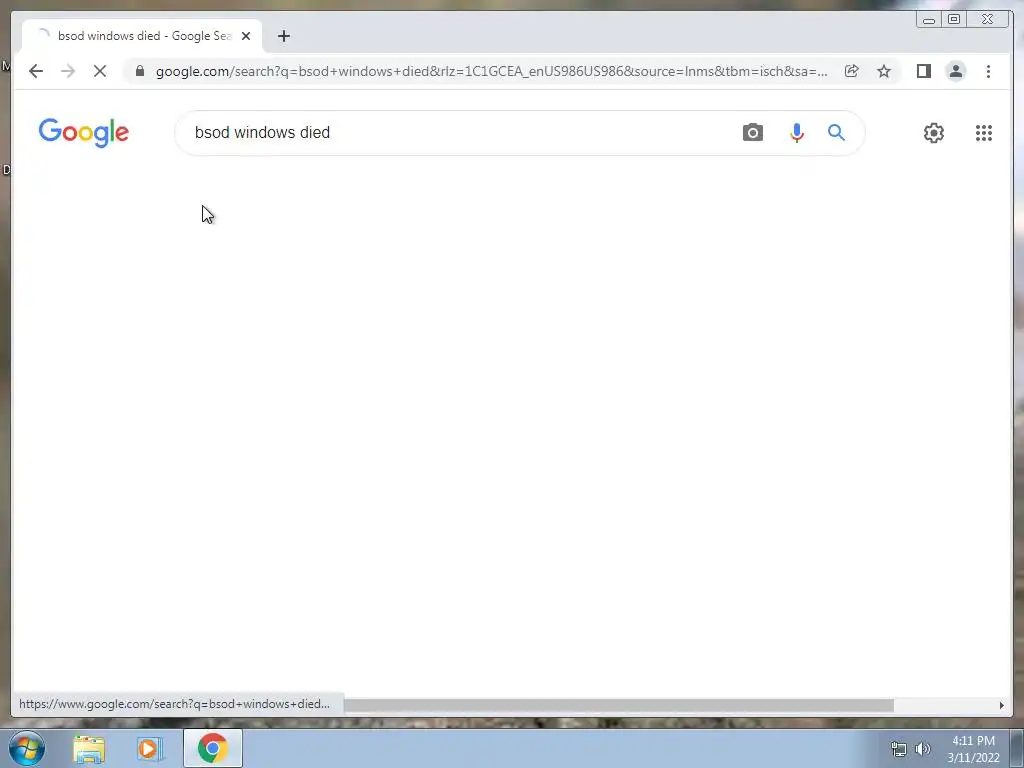Open the Windows Start menu
Screen dimensions: 1024x768
pos(27,748)
